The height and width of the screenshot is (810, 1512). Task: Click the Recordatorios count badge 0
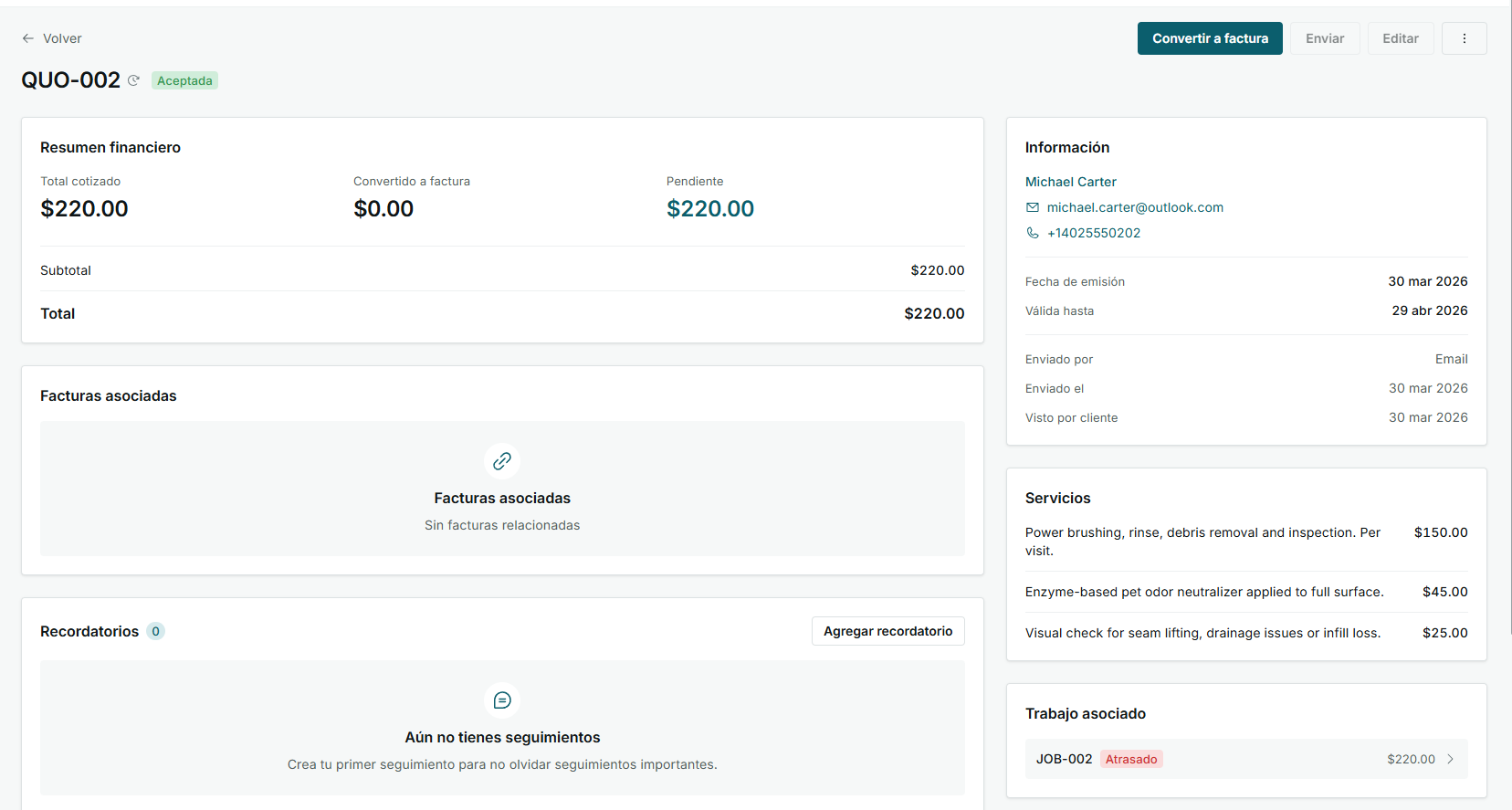click(156, 631)
